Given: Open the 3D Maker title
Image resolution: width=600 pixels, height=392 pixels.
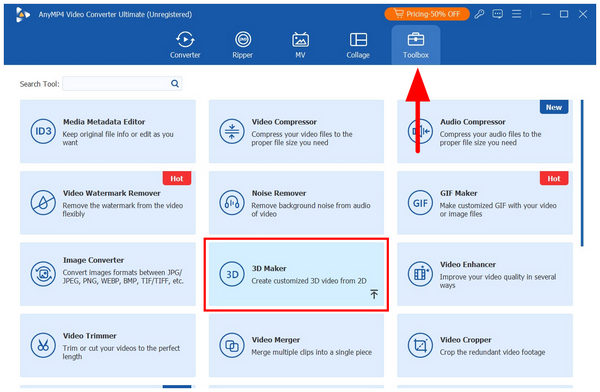Looking at the screenshot, I should tap(269, 268).
